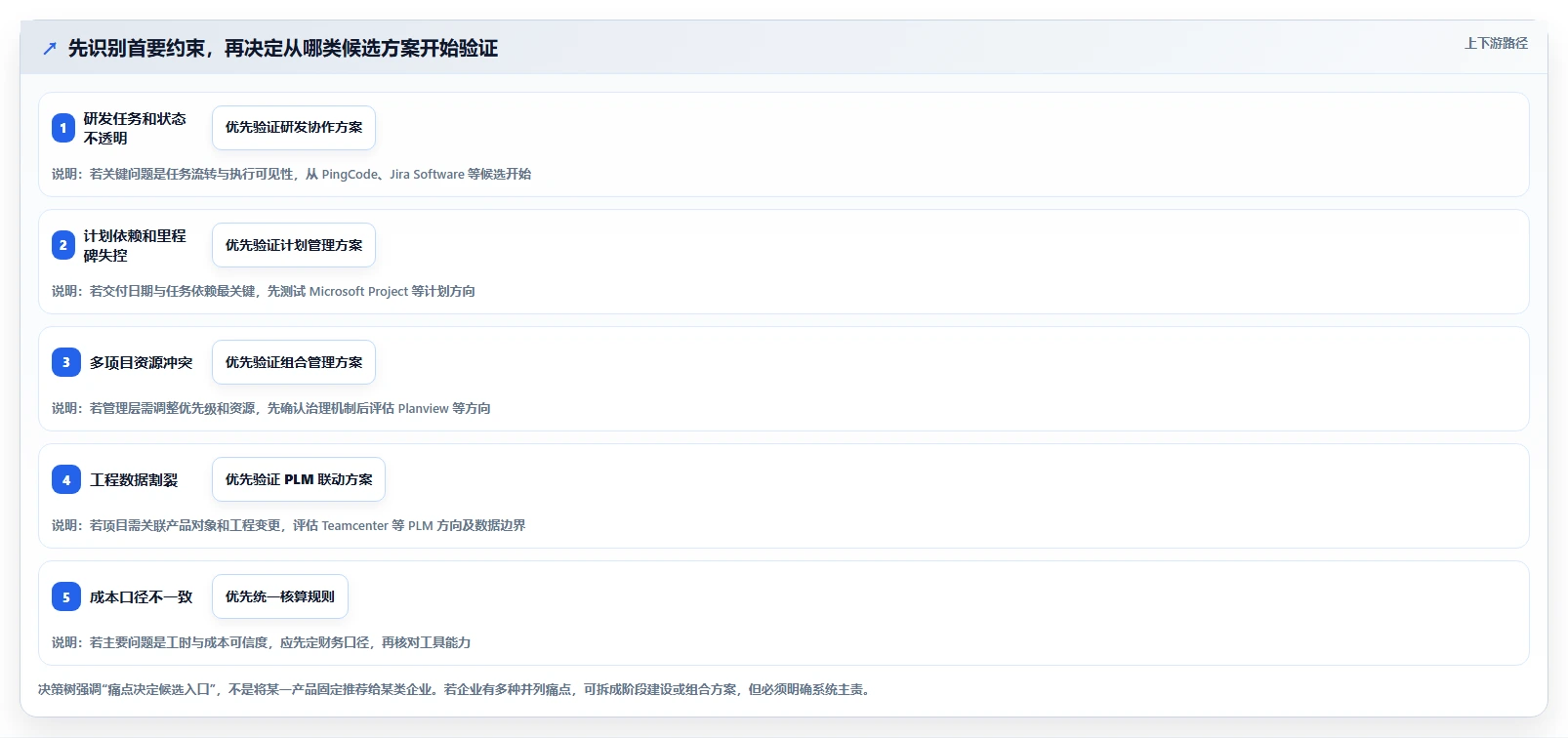Viewport: 1568px width, 738px height.
Task: Select the step 2 number badge
Action: point(63,245)
